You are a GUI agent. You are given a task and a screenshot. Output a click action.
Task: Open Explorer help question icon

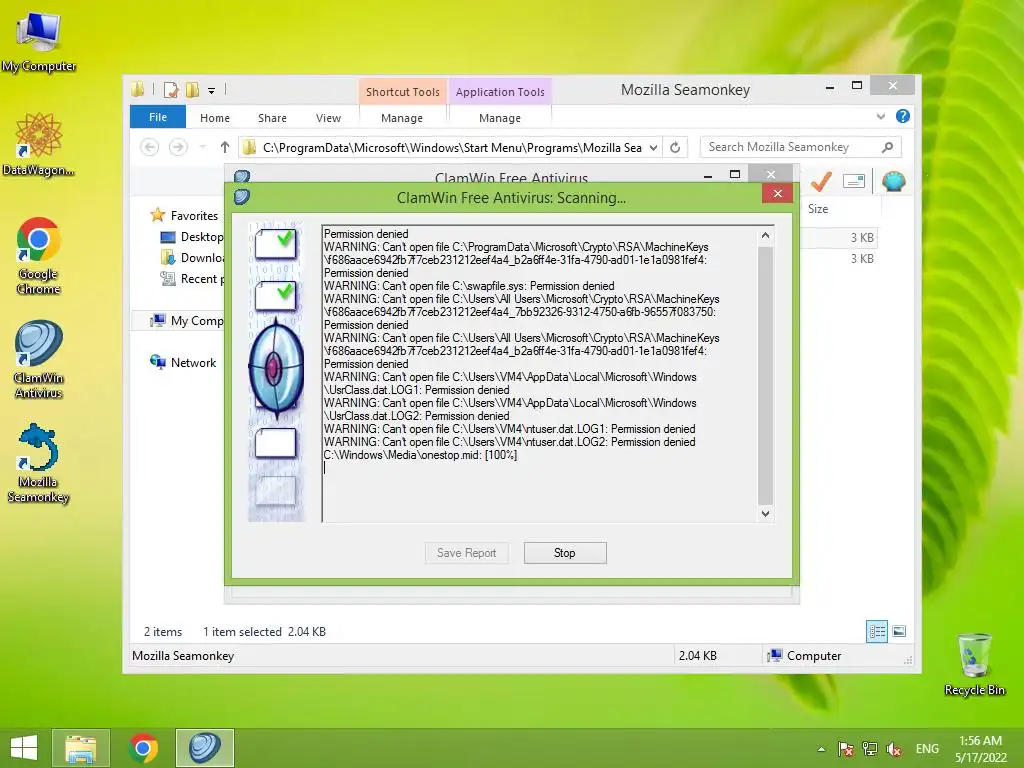[903, 116]
